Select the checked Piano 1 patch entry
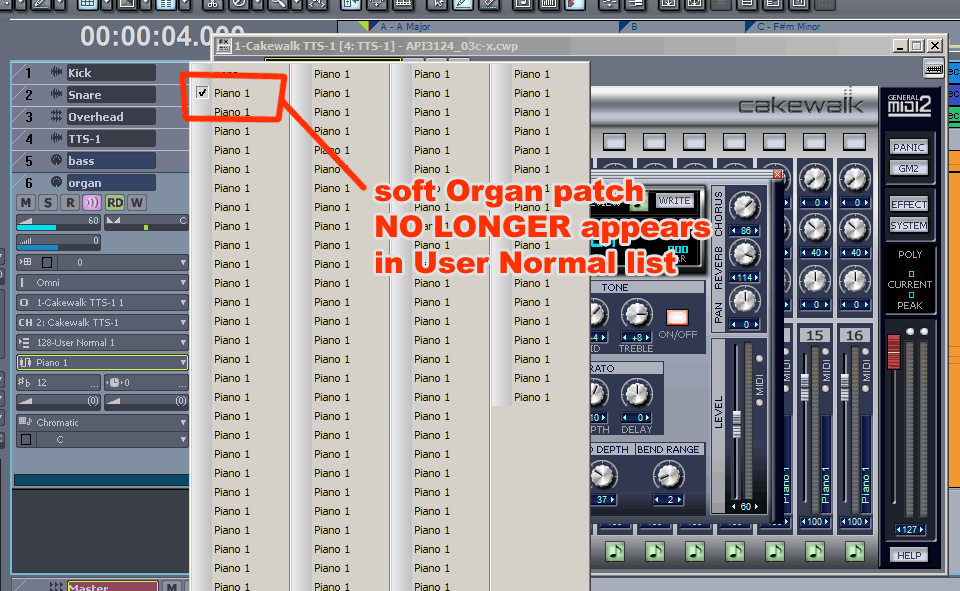The image size is (960, 591). coord(232,93)
